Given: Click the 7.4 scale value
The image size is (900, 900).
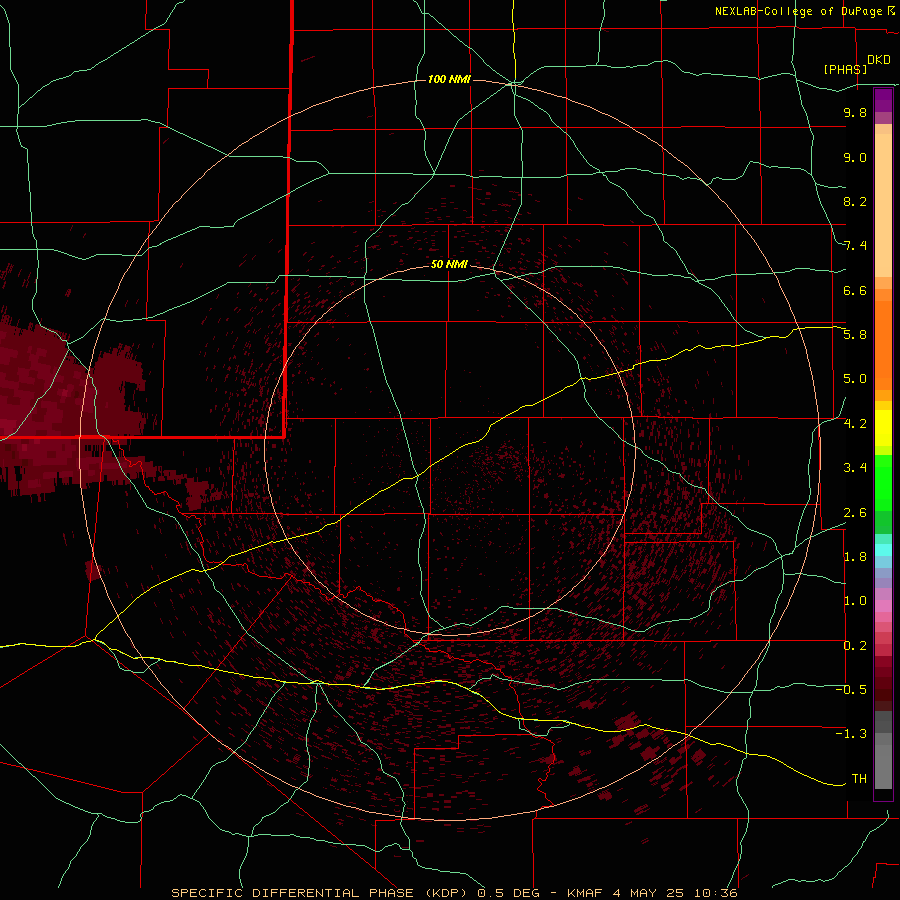Looking at the screenshot, I should click(x=855, y=246).
